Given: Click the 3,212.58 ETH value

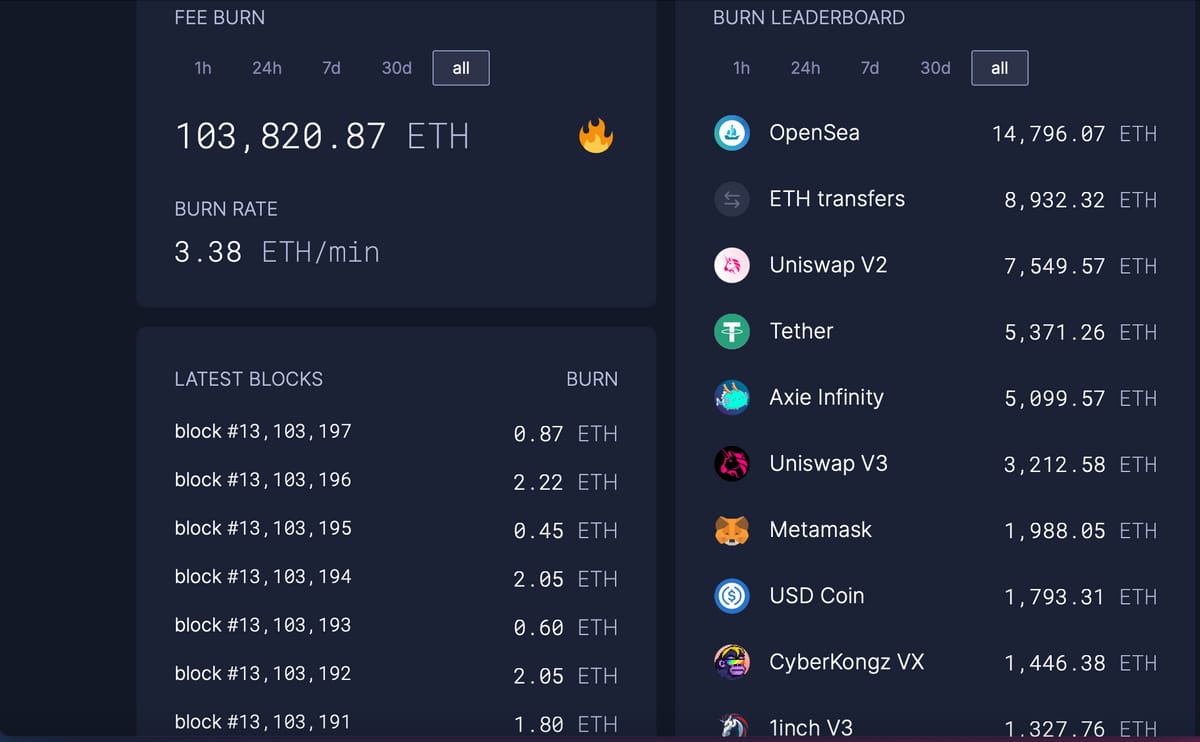Looking at the screenshot, I should click(1080, 464).
